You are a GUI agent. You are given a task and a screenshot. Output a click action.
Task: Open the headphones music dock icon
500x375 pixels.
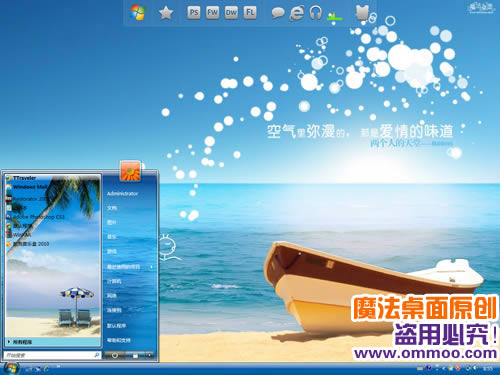[315, 13]
